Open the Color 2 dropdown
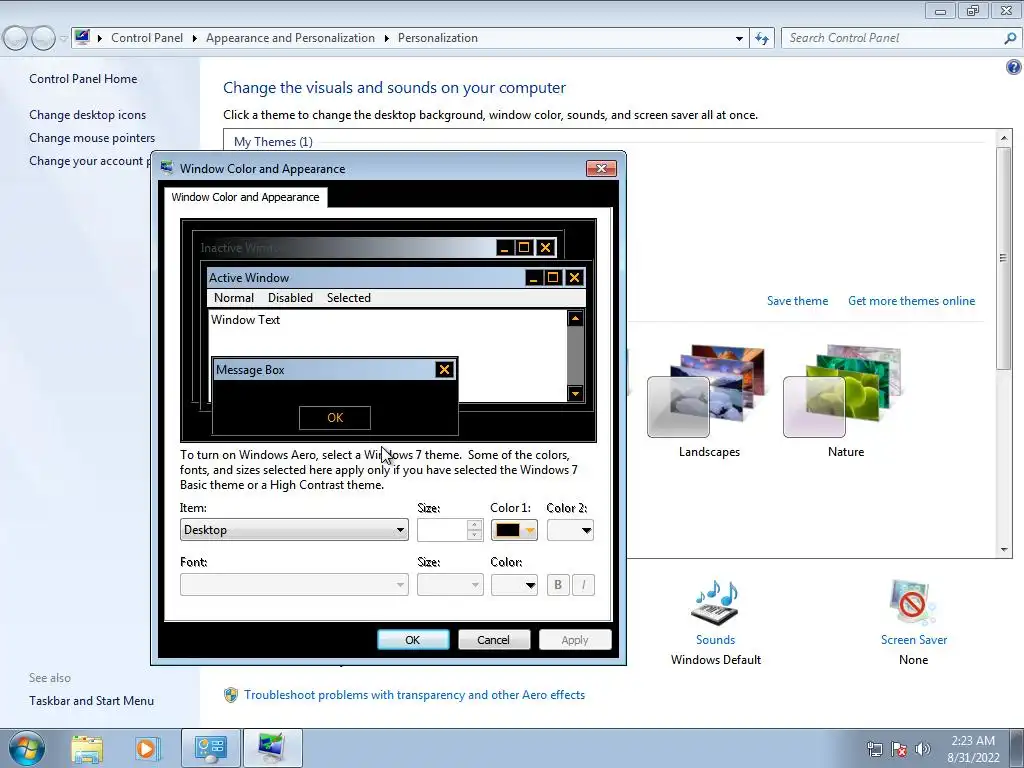This screenshot has height=768, width=1024. click(570, 530)
